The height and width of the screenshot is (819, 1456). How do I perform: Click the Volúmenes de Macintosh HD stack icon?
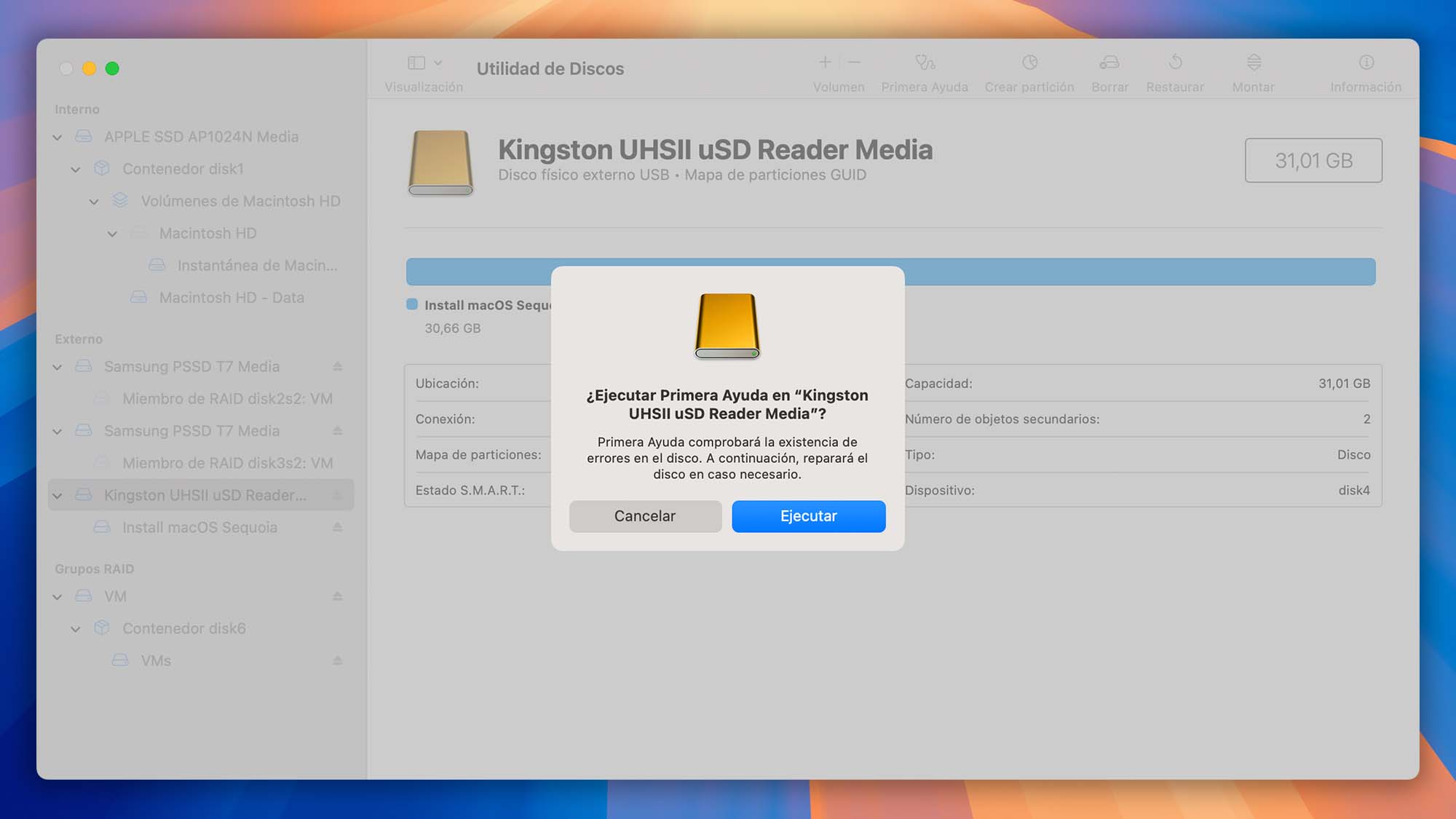coord(120,201)
